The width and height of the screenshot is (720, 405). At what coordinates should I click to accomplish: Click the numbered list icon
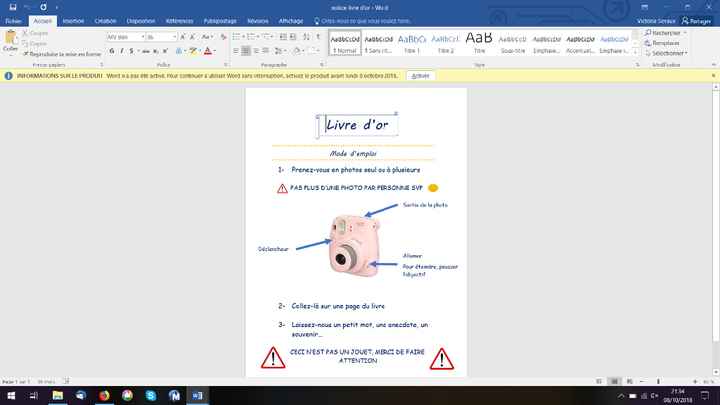251,37
